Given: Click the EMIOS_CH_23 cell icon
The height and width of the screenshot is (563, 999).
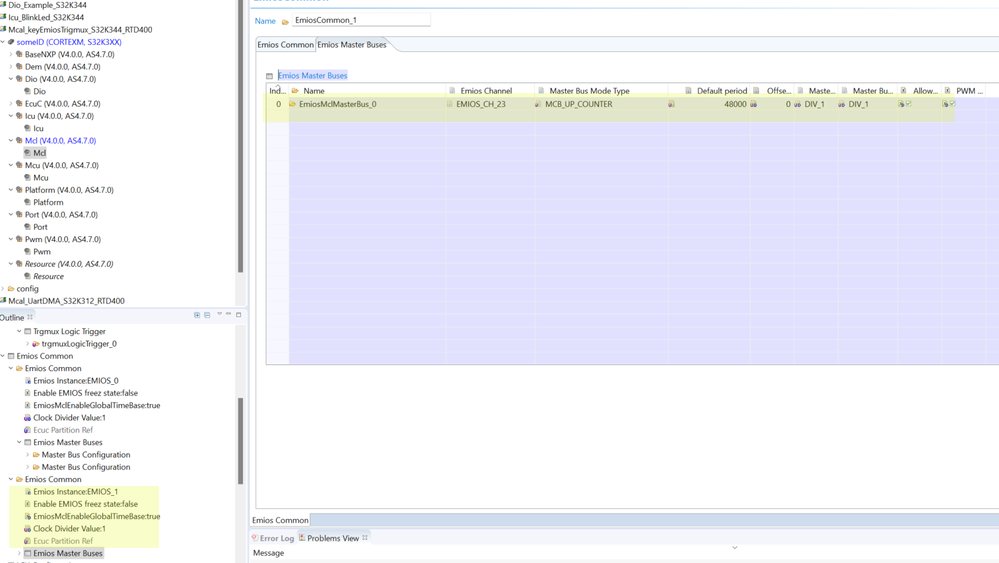Looking at the screenshot, I should (450, 104).
